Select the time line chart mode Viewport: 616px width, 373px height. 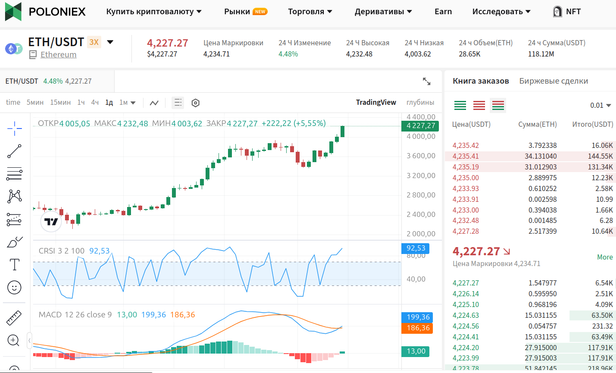tap(13, 103)
